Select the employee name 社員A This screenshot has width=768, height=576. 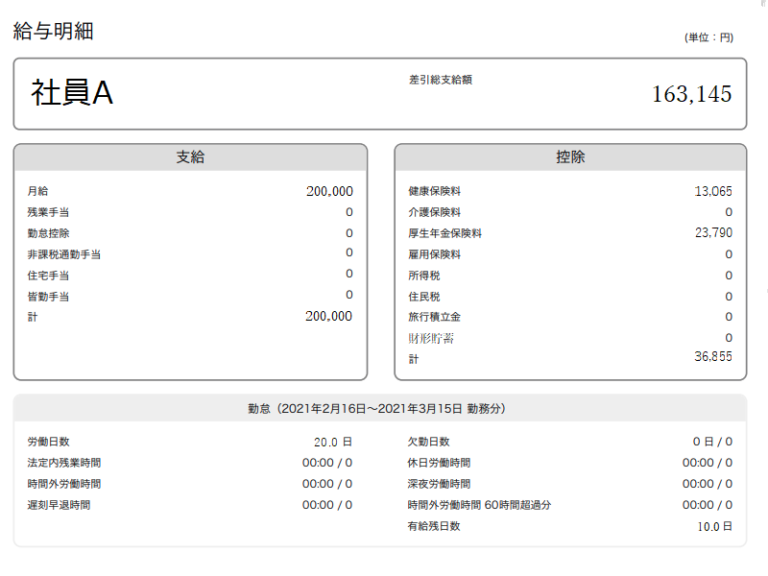click(x=72, y=93)
